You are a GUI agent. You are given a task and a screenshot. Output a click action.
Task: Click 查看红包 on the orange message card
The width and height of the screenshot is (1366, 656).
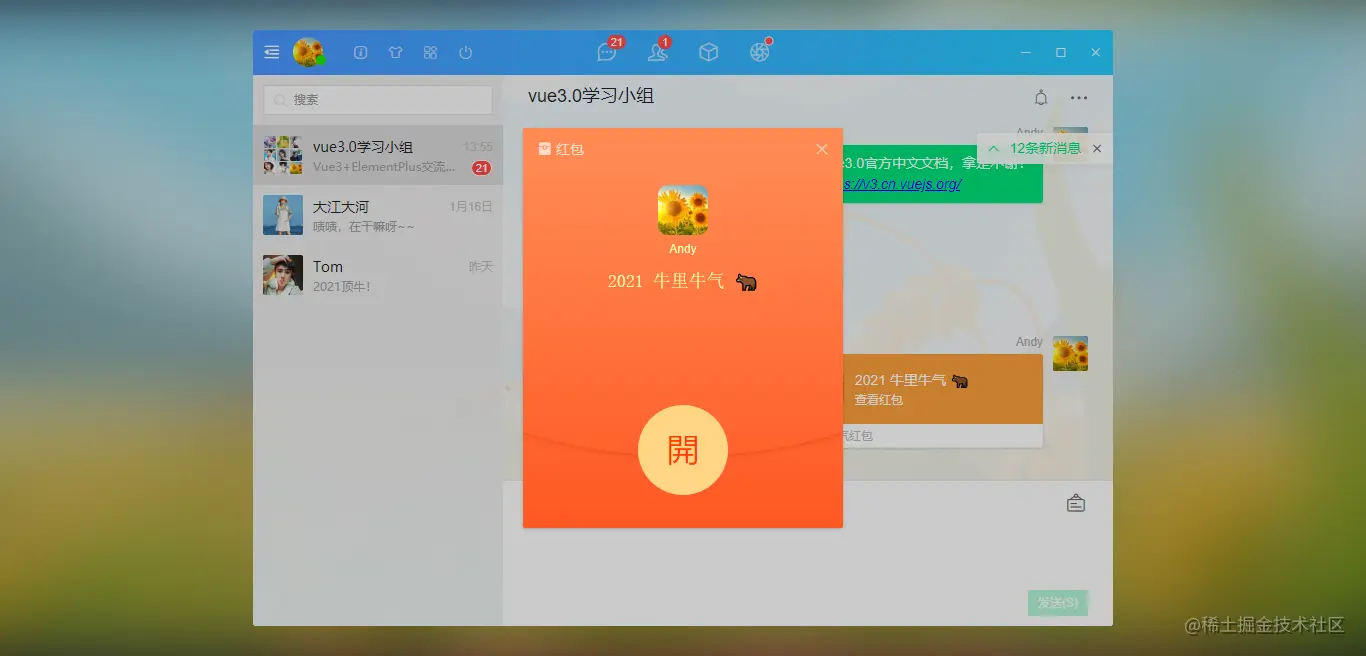pos(879,400)
